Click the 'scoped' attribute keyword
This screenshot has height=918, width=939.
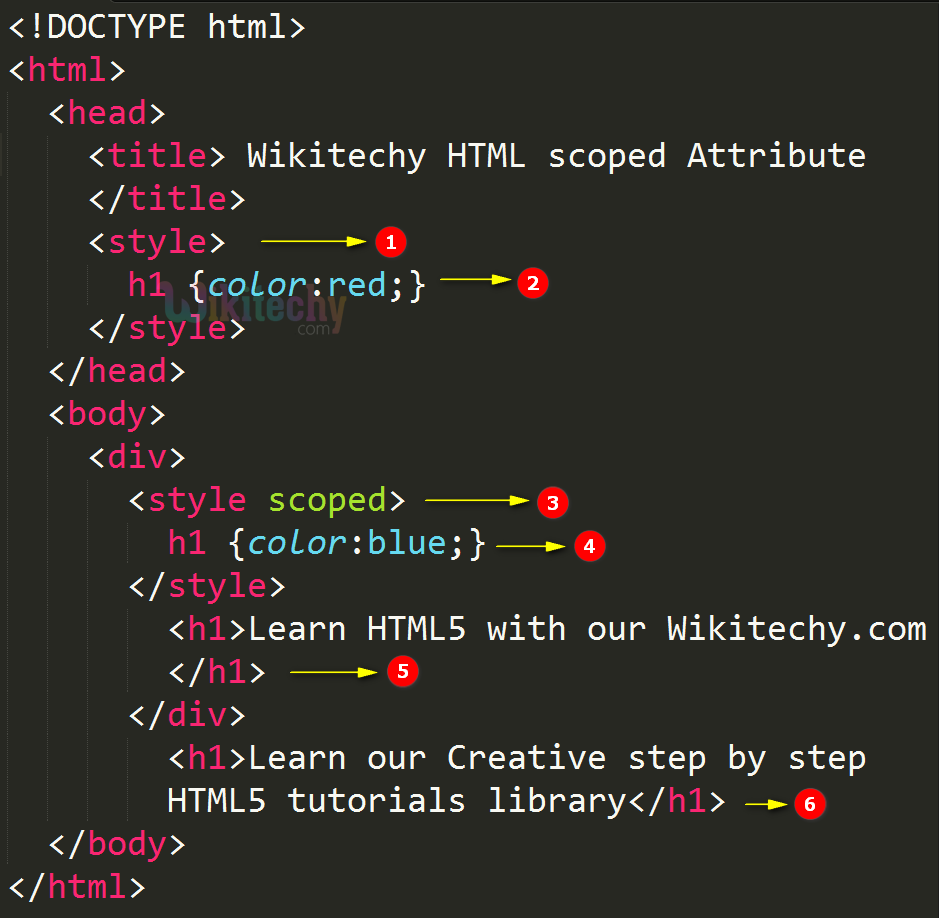tap(327, 501)
